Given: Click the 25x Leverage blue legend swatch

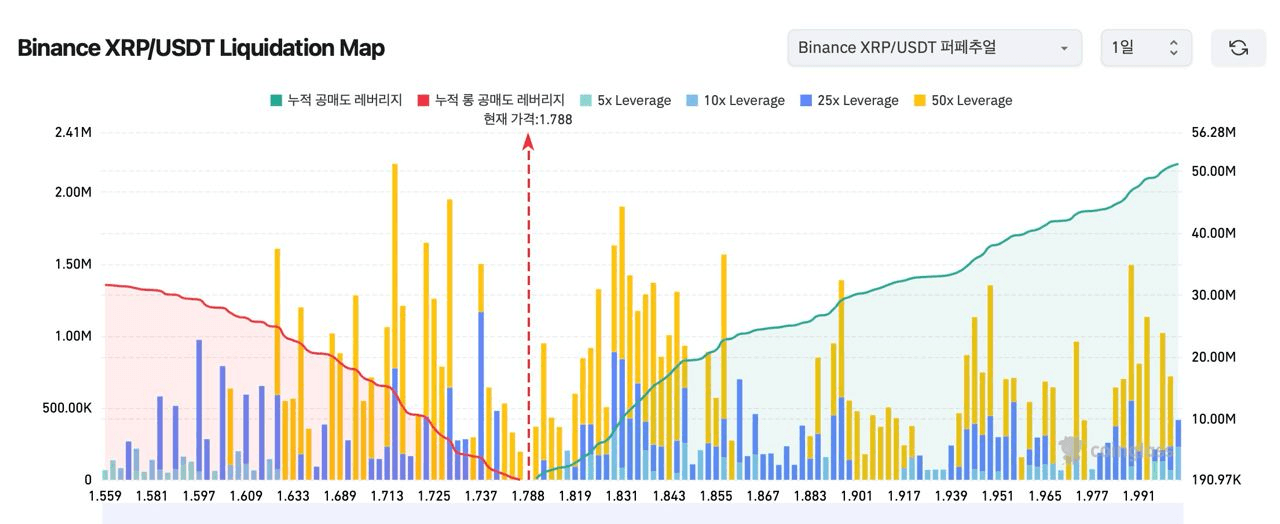Looking at the screenshot, I should point(806,100).
